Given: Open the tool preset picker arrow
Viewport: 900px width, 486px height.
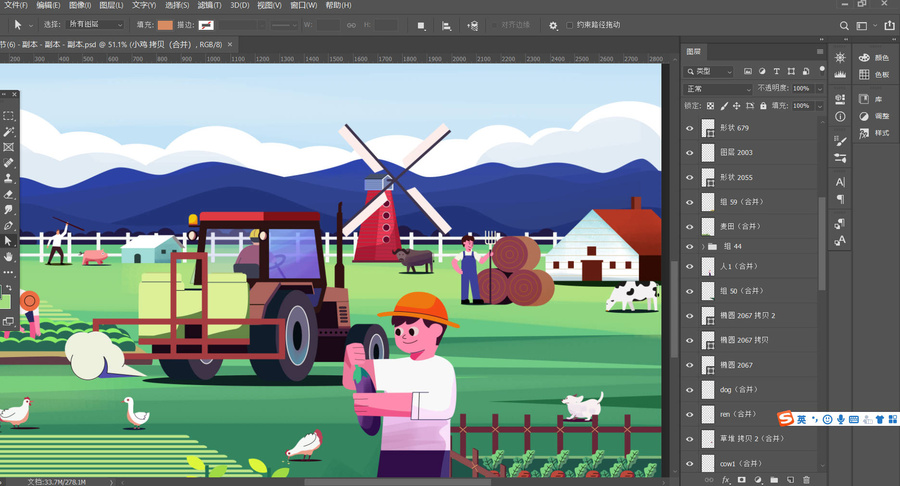Looking at the screenshot, I should (x=30, y=25).
